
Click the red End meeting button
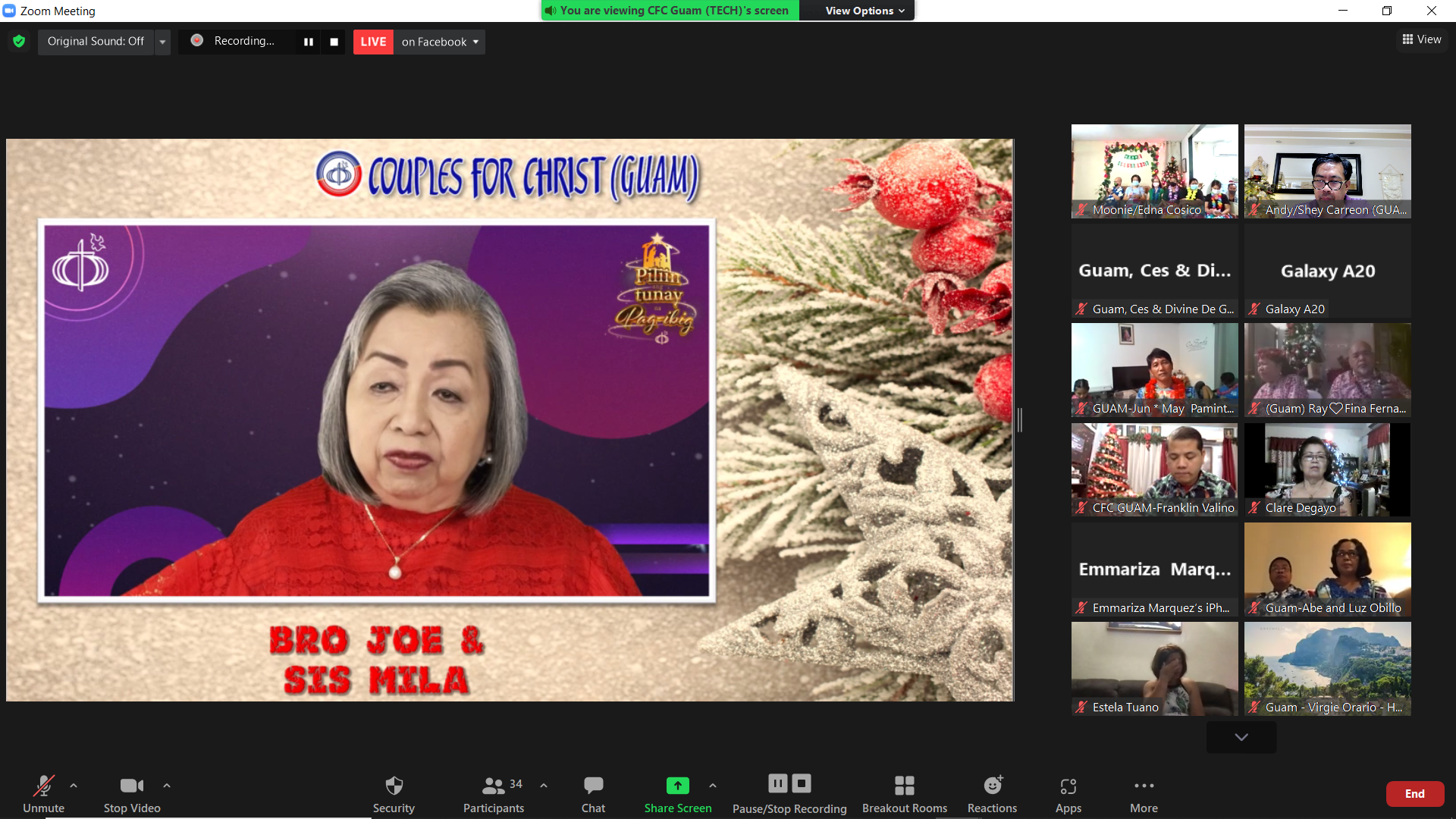tap(1414, 794)
